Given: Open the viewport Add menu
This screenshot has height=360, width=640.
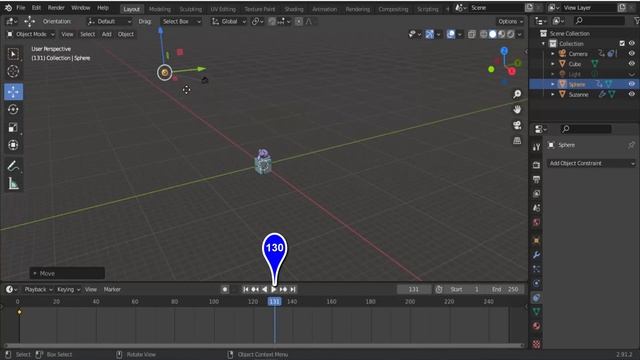Looking at the screenshot, I should pyautogui.click(x=107, y=34).
